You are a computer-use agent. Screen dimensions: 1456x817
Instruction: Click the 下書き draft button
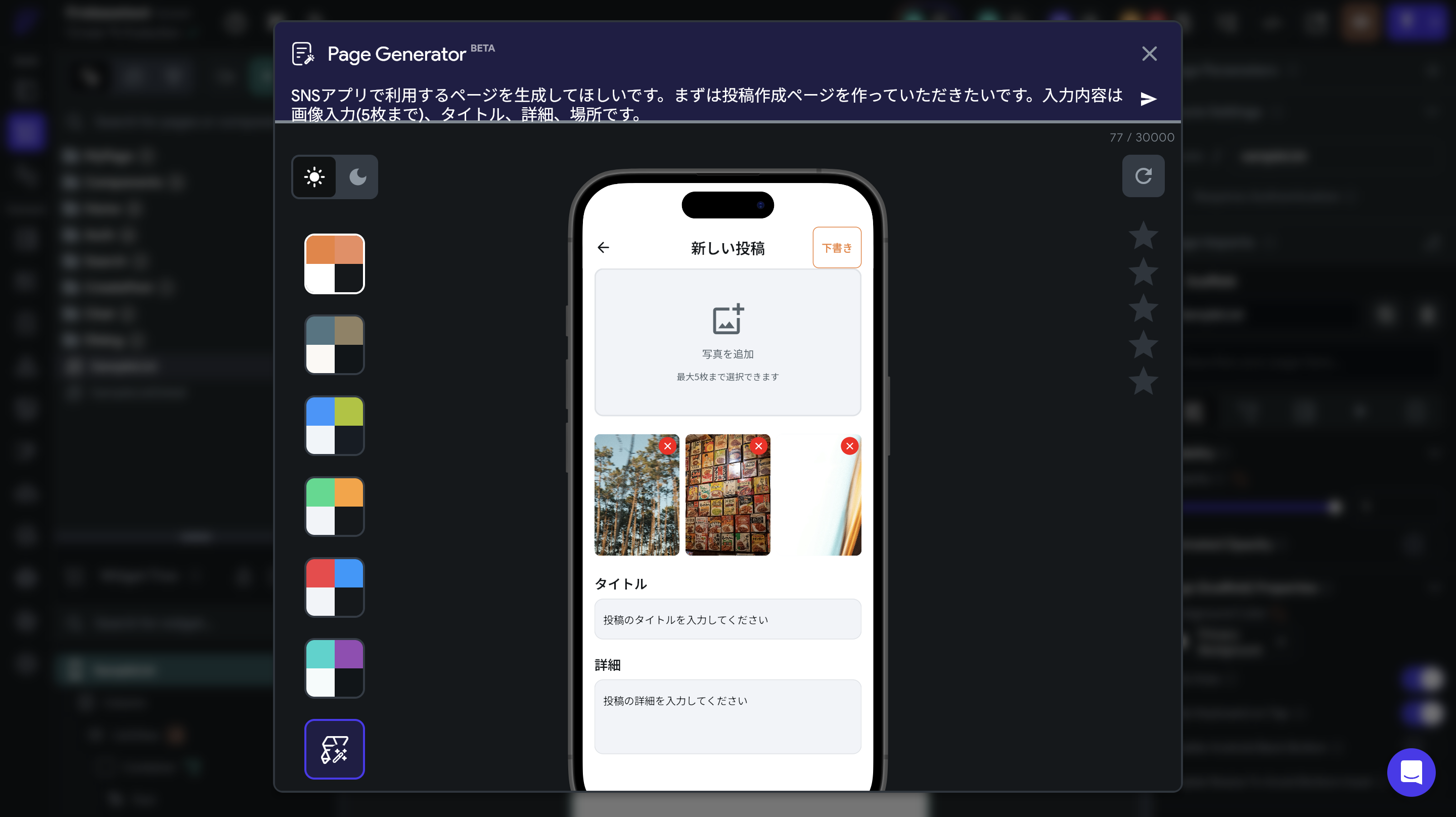pos(837,247)
